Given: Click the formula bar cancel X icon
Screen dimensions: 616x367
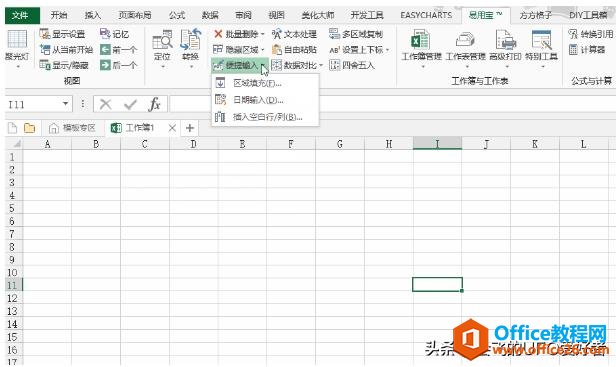Looking at the screenshot, I should 105,105.
